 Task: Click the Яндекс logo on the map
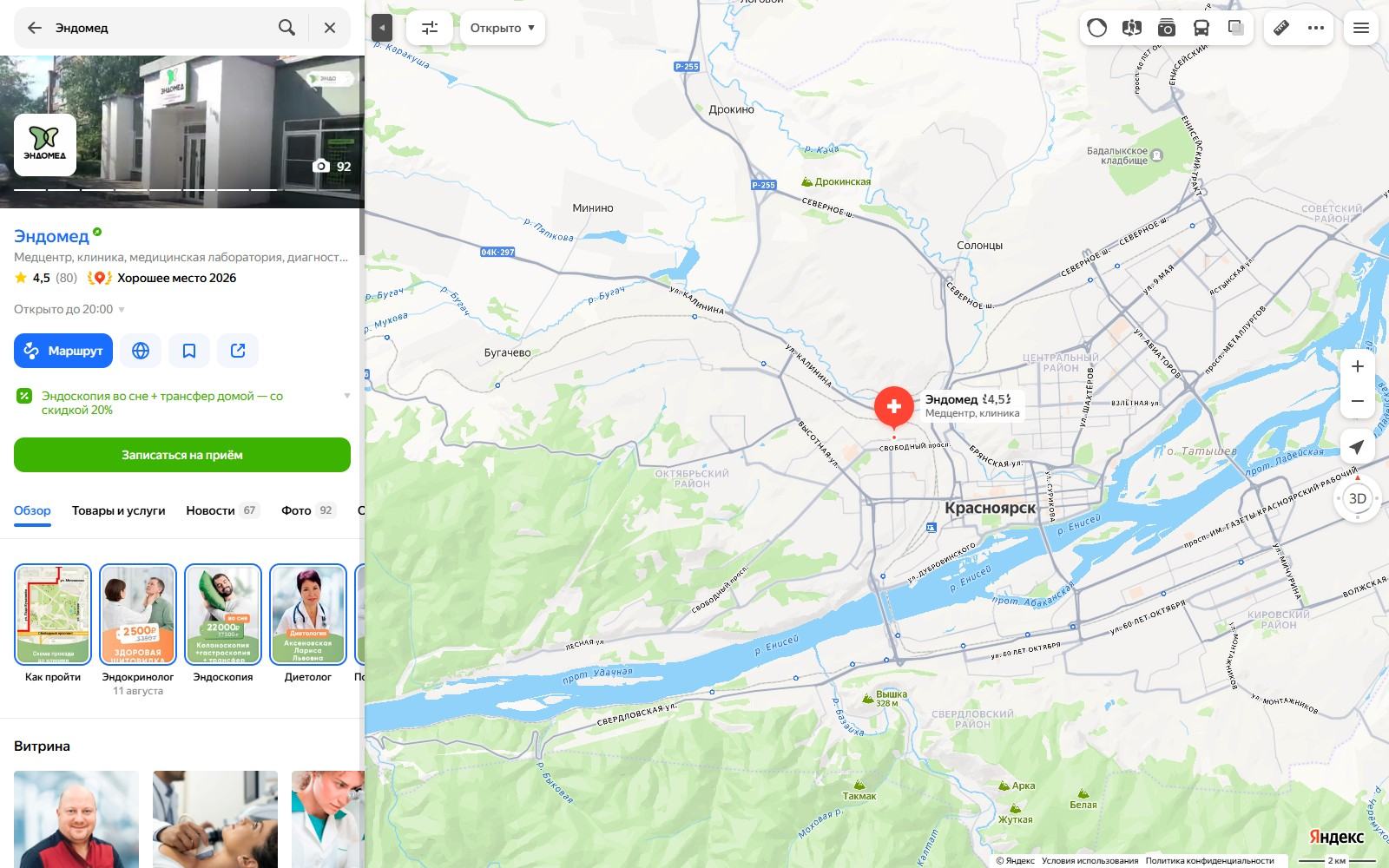[x=1336, y=837]
